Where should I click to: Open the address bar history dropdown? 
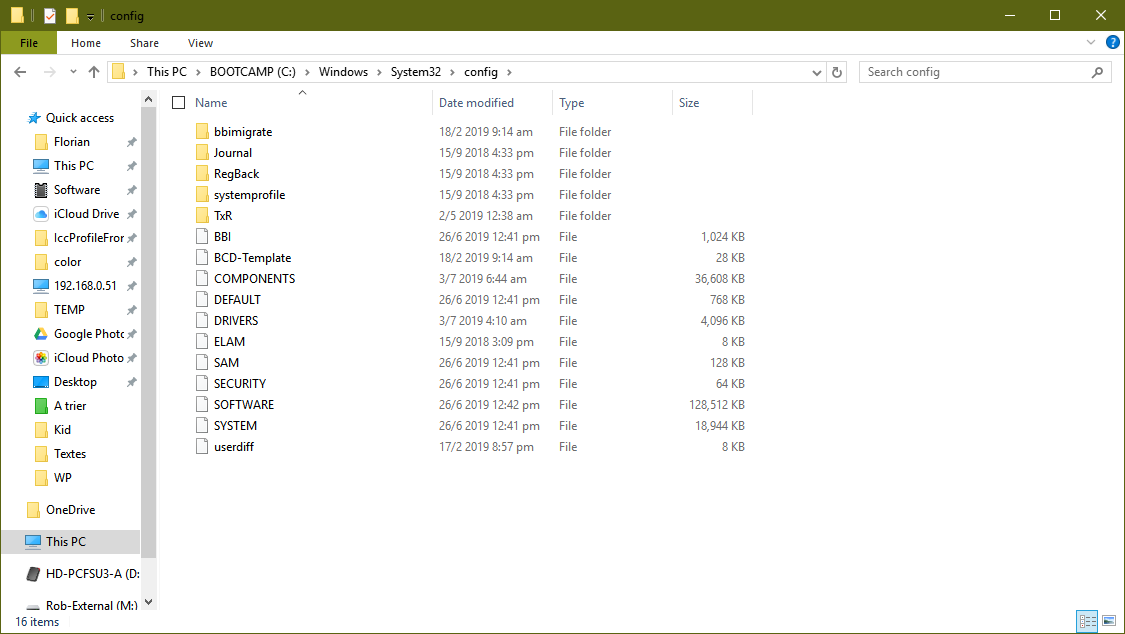816,72
